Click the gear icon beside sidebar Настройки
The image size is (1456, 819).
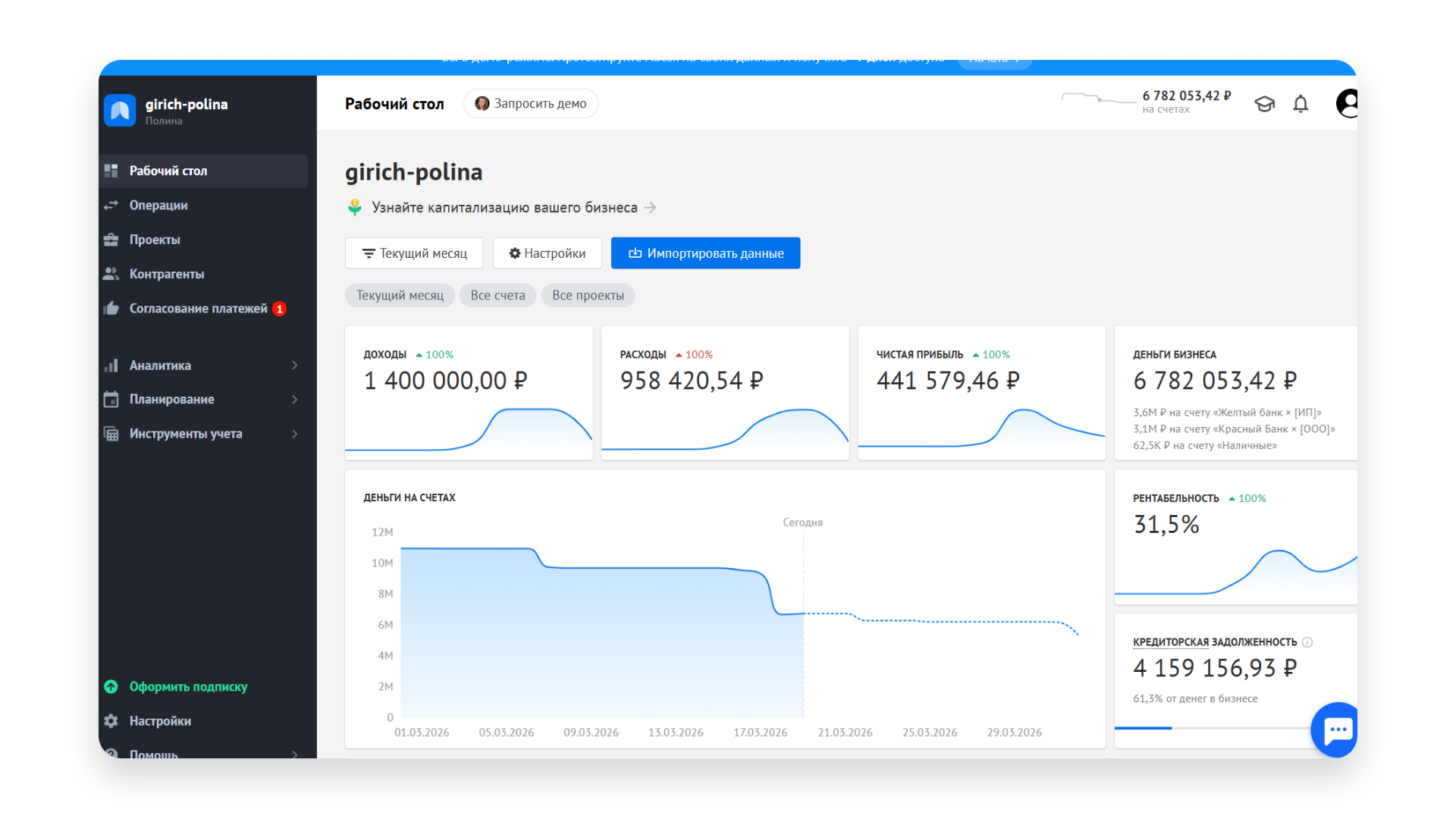point(111,721)
